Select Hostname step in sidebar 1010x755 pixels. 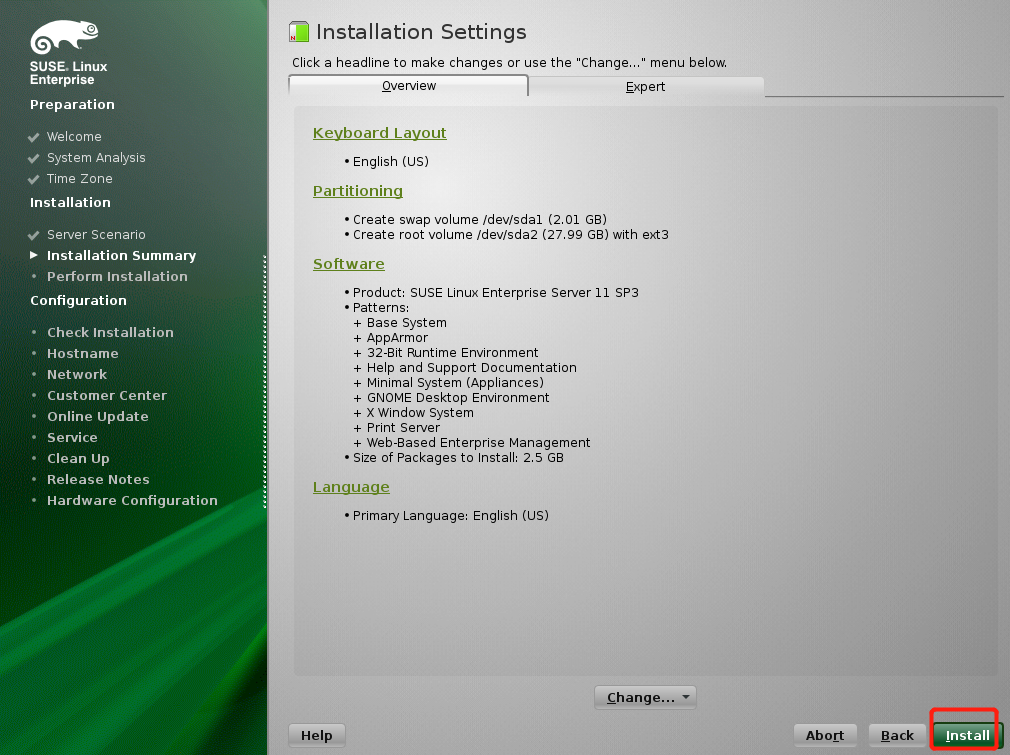(82, 354)
